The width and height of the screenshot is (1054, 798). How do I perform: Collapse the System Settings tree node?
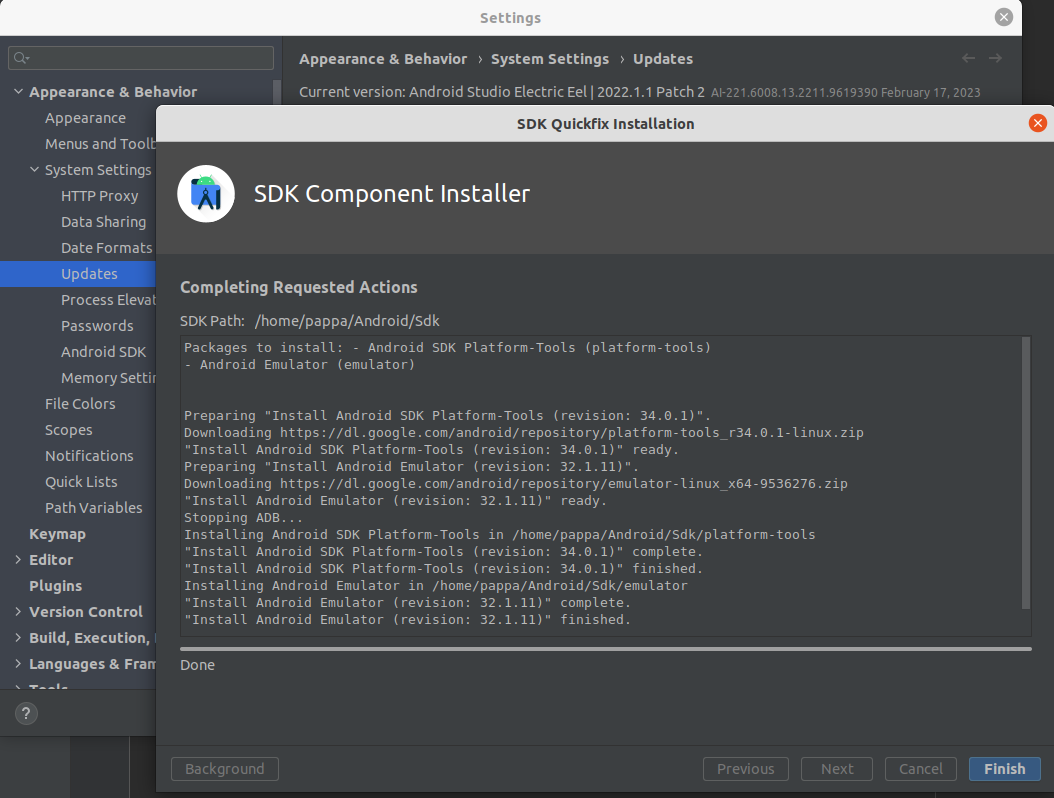[x=34, y=169]
